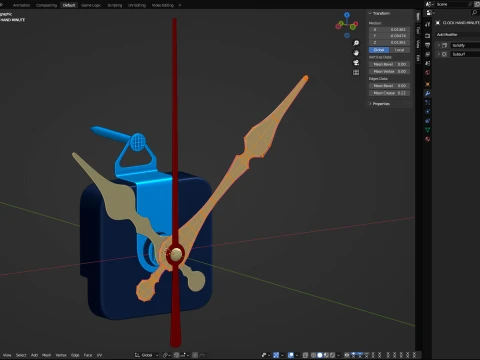This screenshot has width=480, height=360.
Task: Select Local transform orientation toggle
Action: point(399,50)
